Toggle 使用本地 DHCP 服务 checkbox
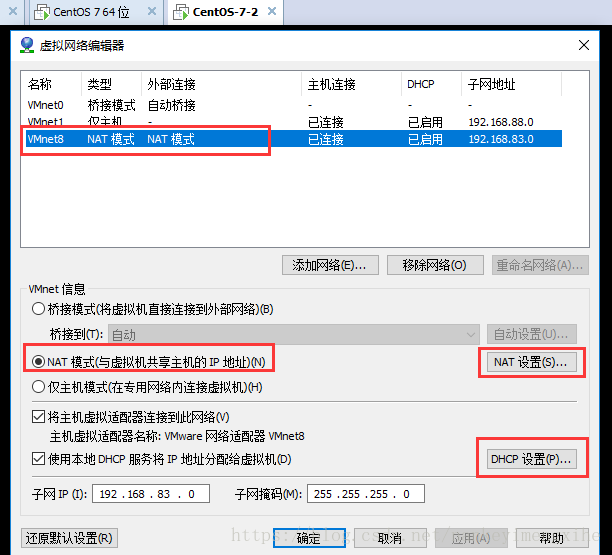The height and width of the screenshot is (555, 612). (38, 459)
